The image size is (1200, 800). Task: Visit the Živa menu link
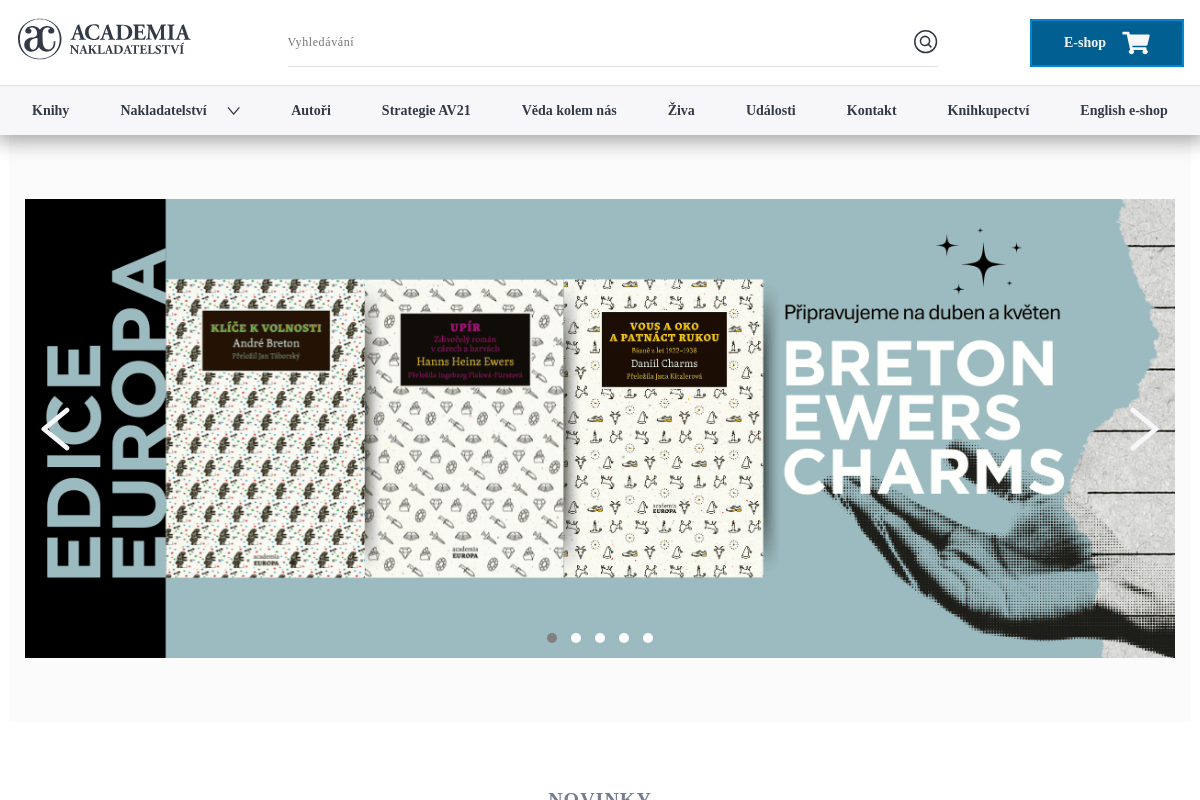tap(681, 111)
